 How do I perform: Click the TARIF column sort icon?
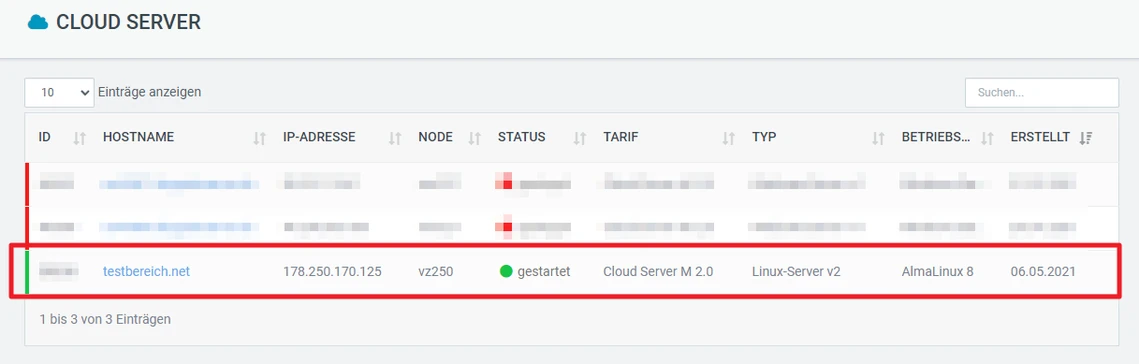(x=729, y=137)
